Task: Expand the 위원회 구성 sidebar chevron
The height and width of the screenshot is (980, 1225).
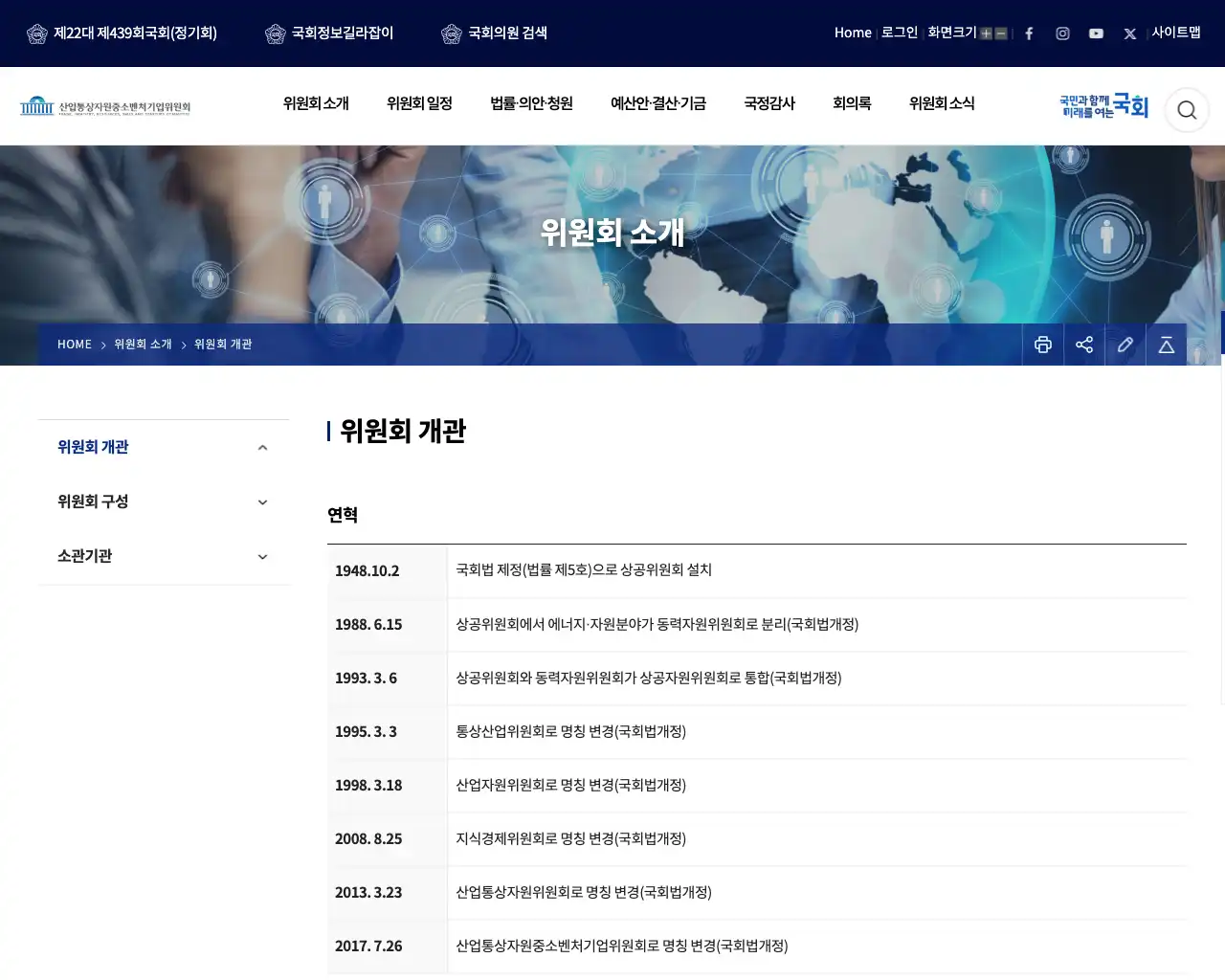Action: click(x=263, y=502)
